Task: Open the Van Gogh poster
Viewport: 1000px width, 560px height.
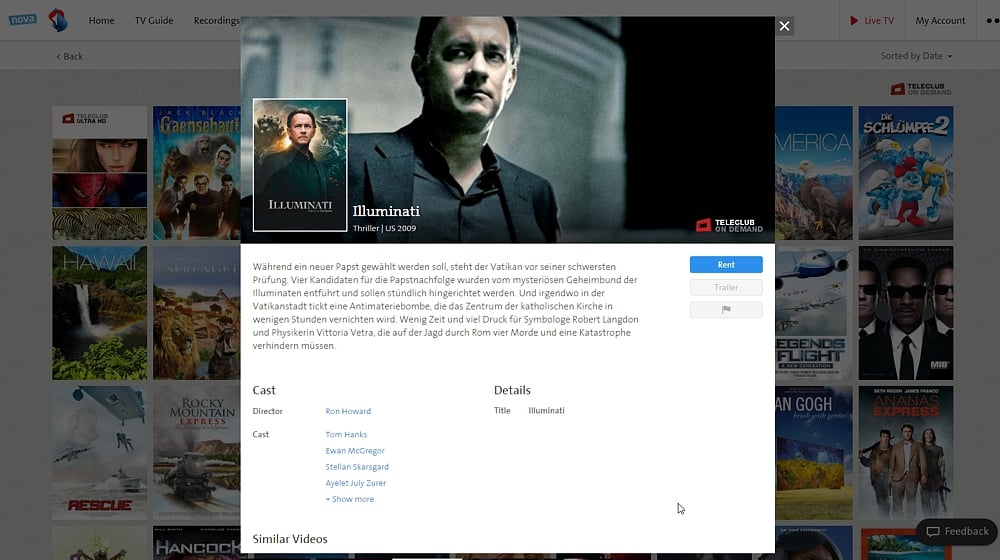Action: (x=814, y=452)
